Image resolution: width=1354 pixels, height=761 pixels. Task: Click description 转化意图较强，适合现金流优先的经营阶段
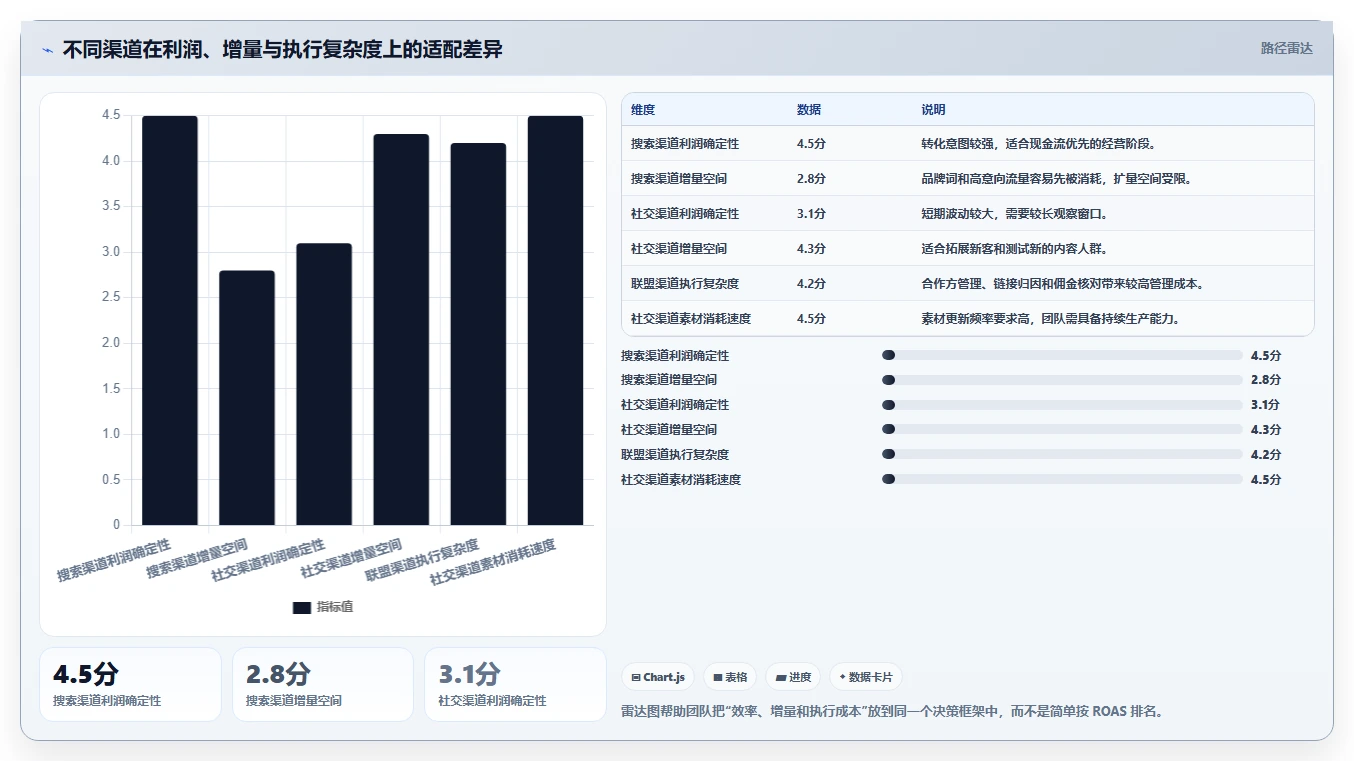[x=1039, y=144]
